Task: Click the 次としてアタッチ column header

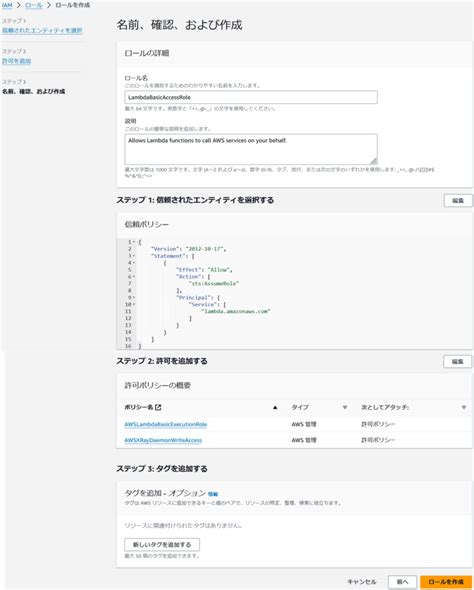Action: (385, 407)
